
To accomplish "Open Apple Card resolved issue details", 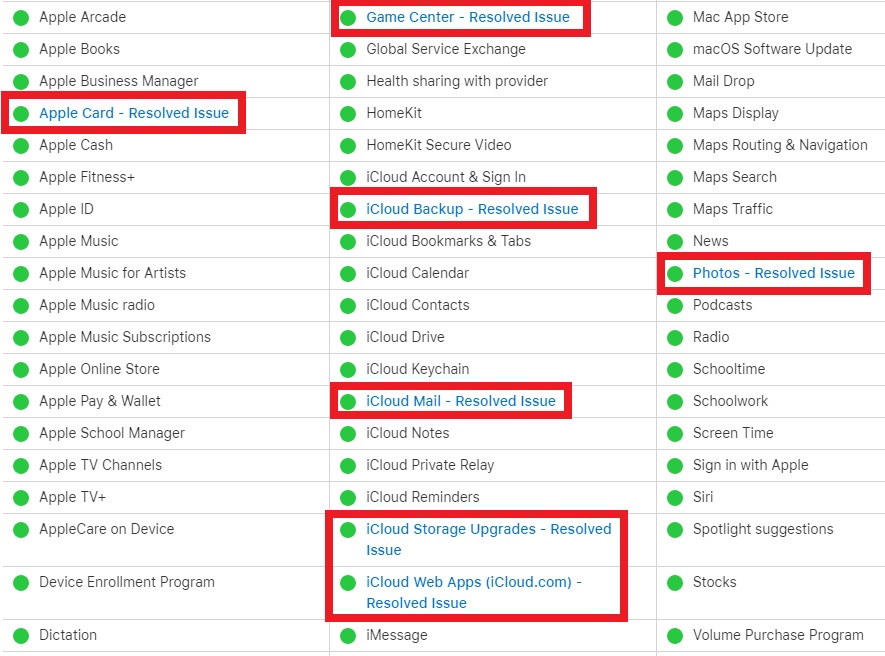I will (134, 113).
